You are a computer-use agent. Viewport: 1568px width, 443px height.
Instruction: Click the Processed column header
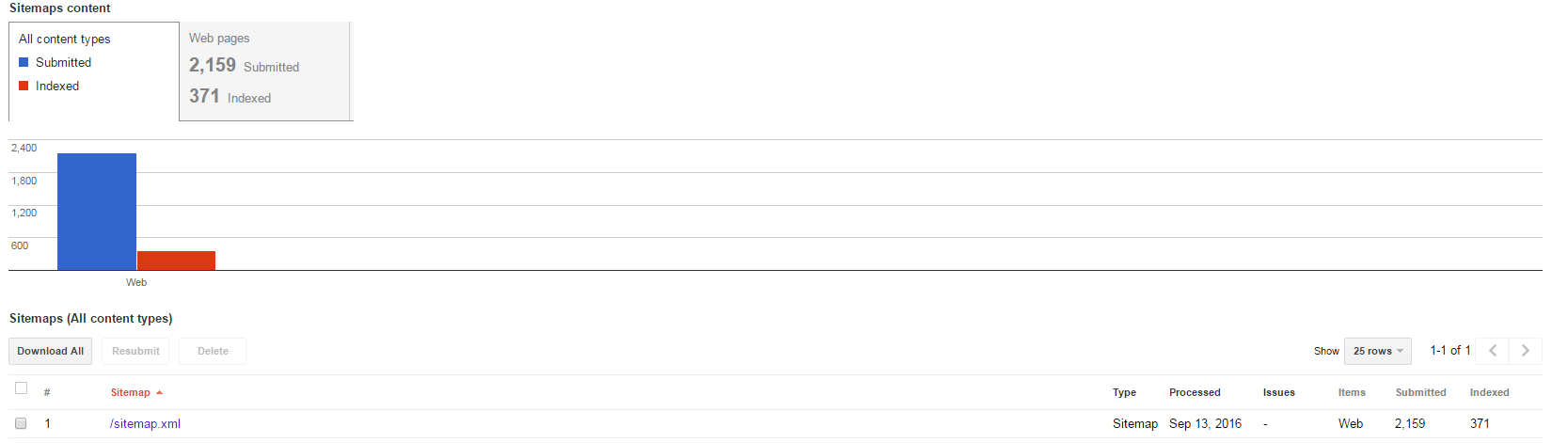tap(1195, 393)
